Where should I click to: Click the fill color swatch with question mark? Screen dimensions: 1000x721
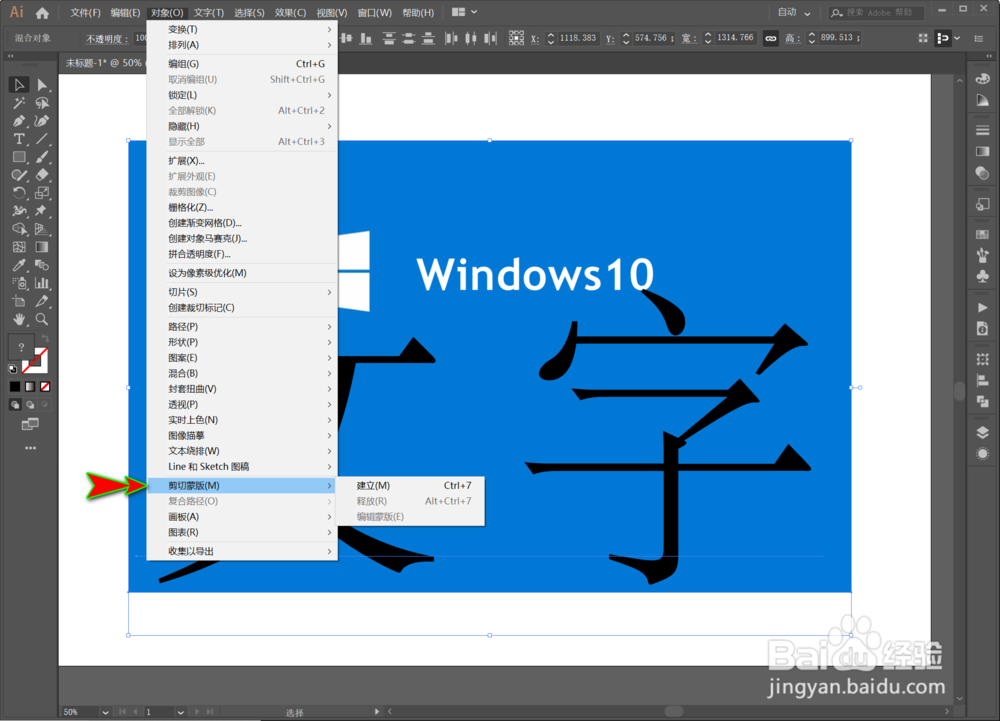point(21,347)
